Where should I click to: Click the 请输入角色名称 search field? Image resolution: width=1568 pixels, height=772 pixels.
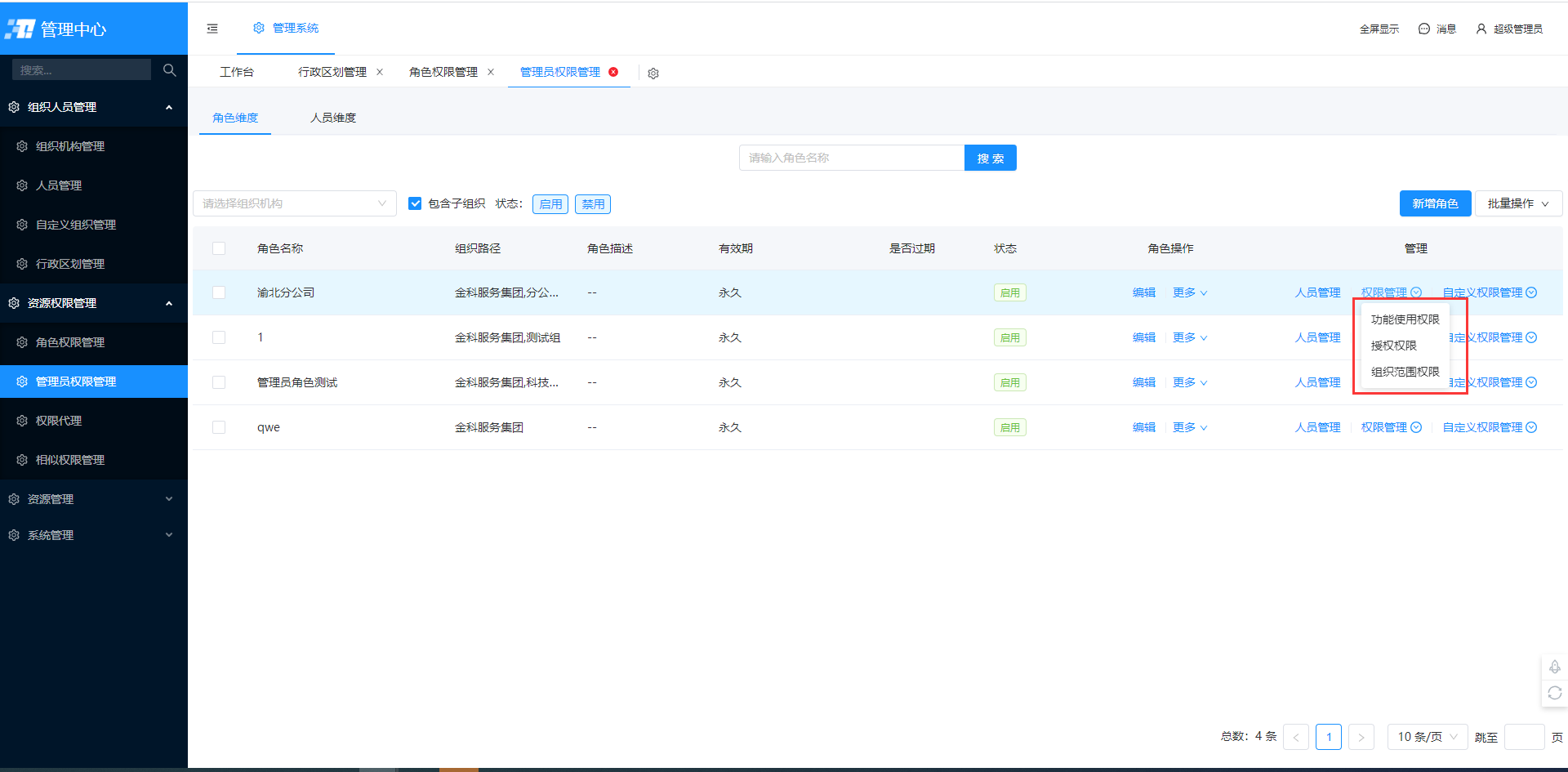click(x=852, y=158)
